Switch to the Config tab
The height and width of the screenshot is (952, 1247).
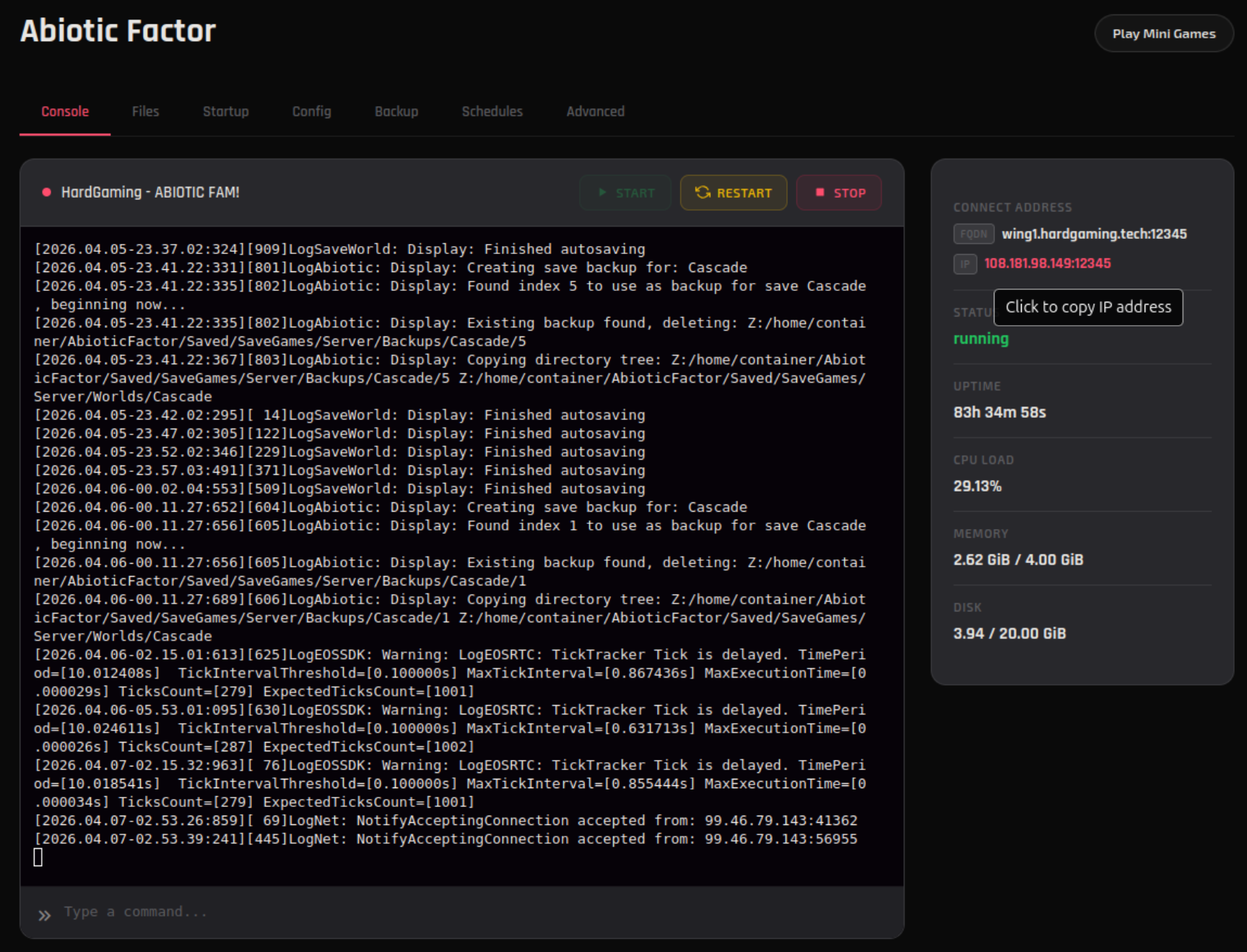click(x=311, y=111)
